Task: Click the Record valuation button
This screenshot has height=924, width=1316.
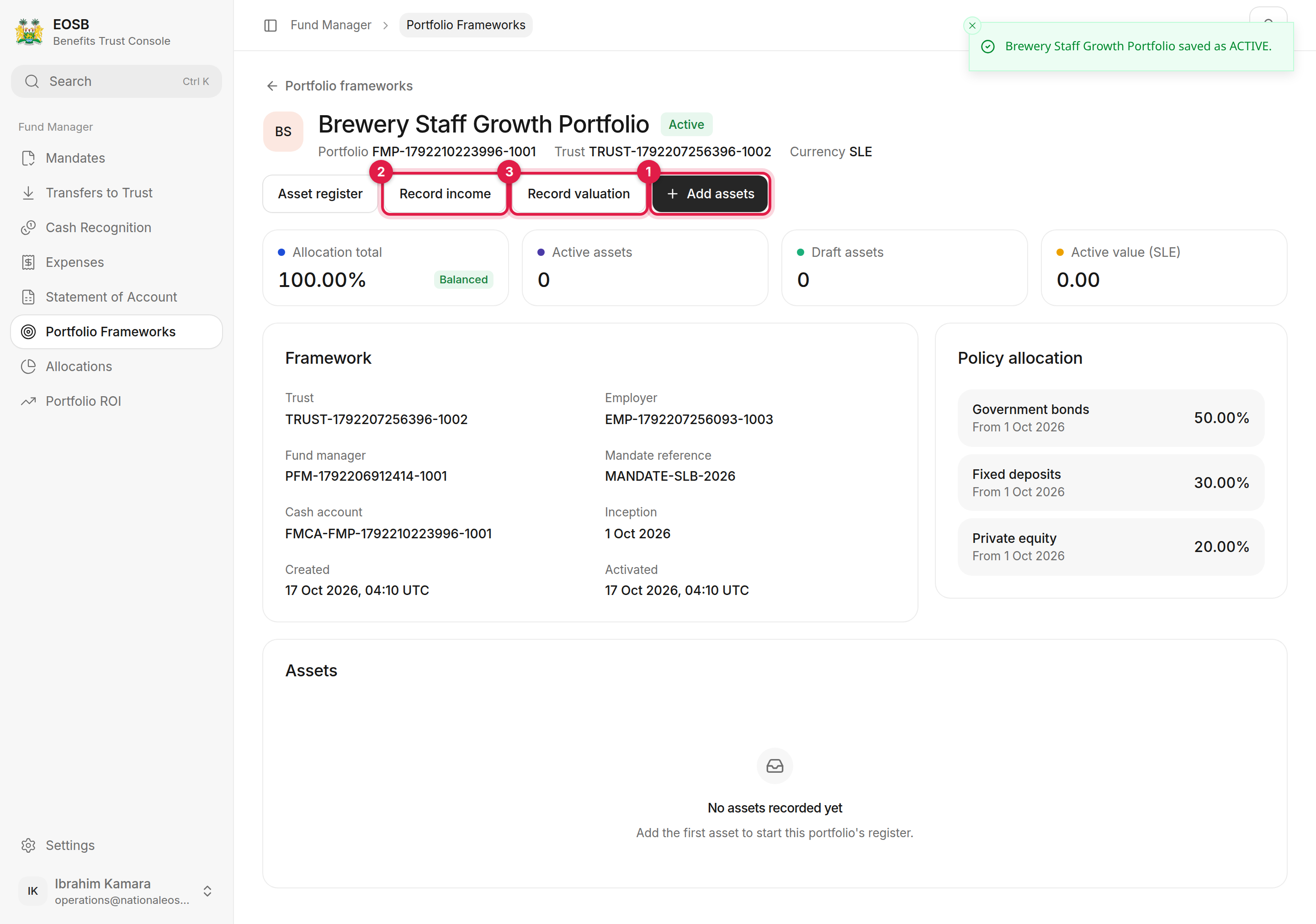Action: (578, 194)
